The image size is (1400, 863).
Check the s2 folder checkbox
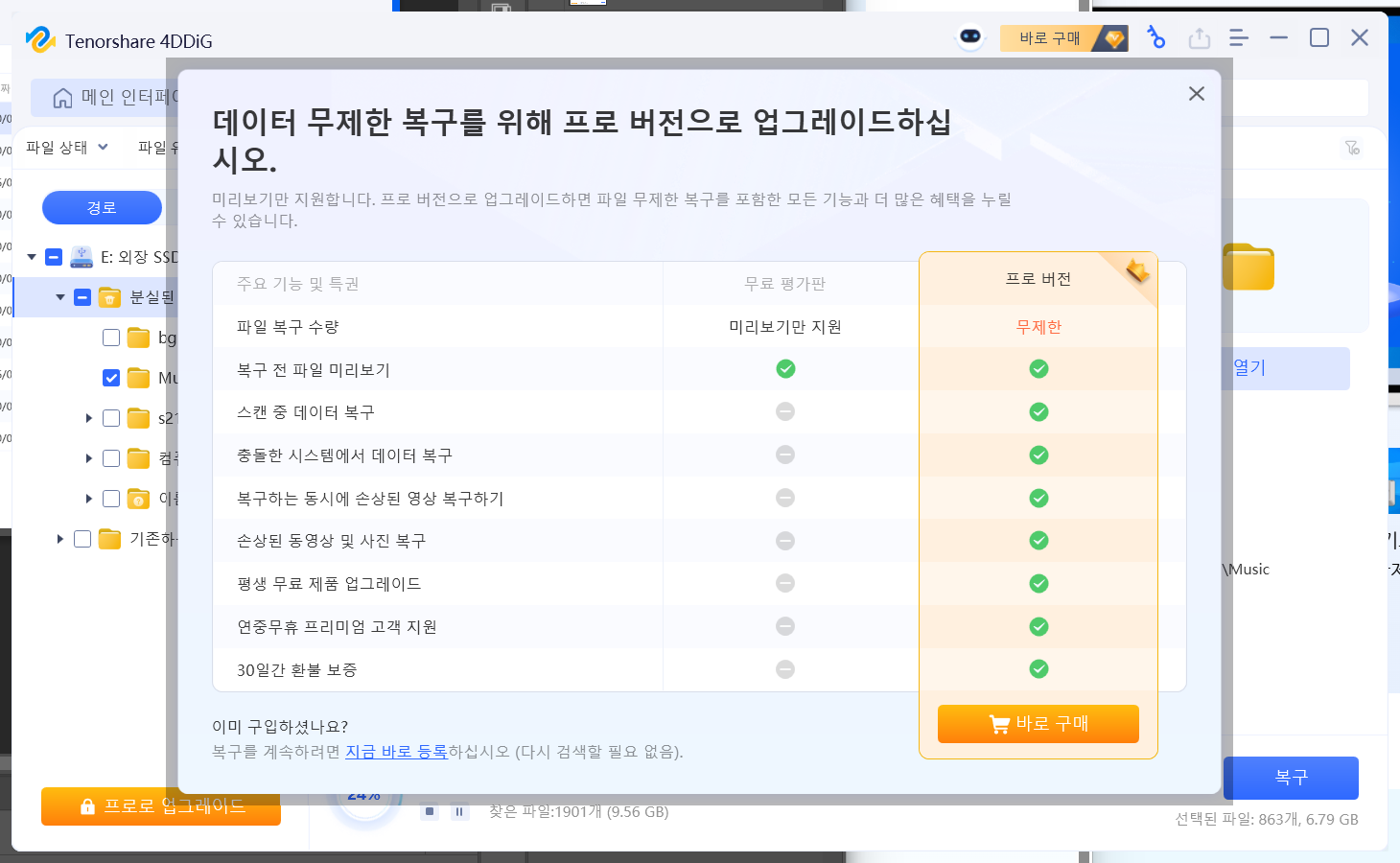point(111,418)
